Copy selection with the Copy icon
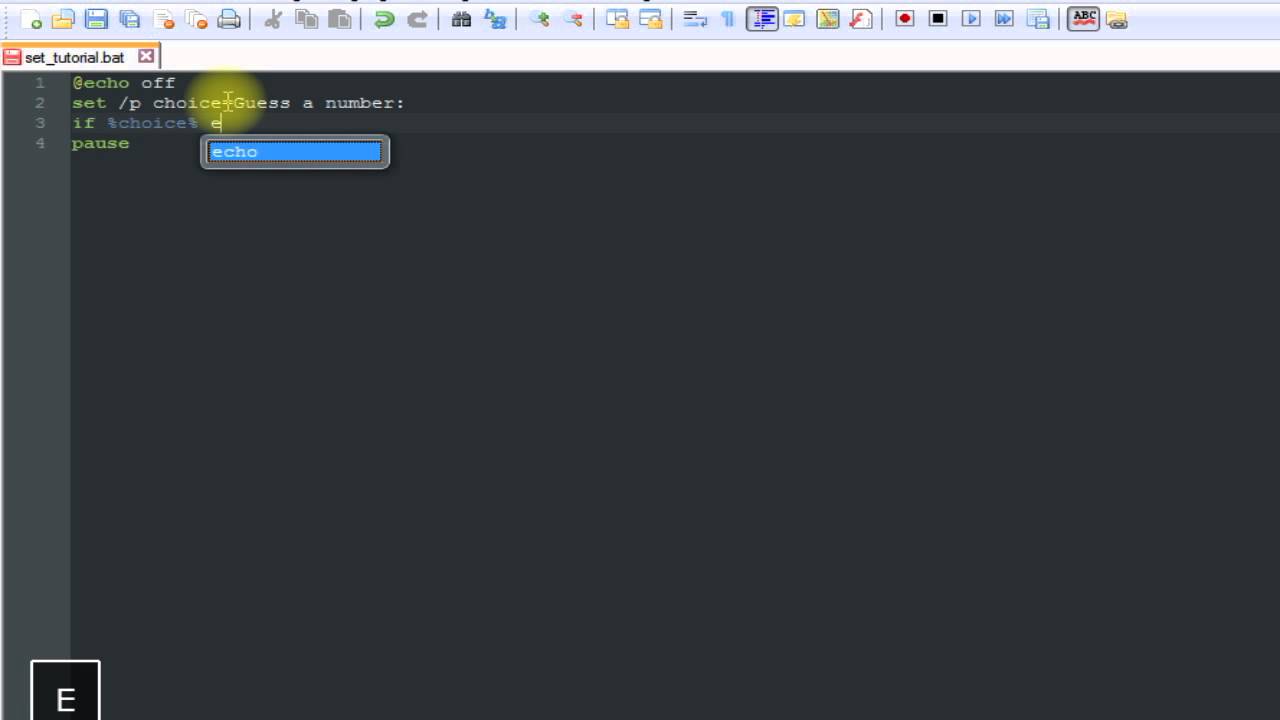Screen dimensions: 1280x720 click(306, 19)
